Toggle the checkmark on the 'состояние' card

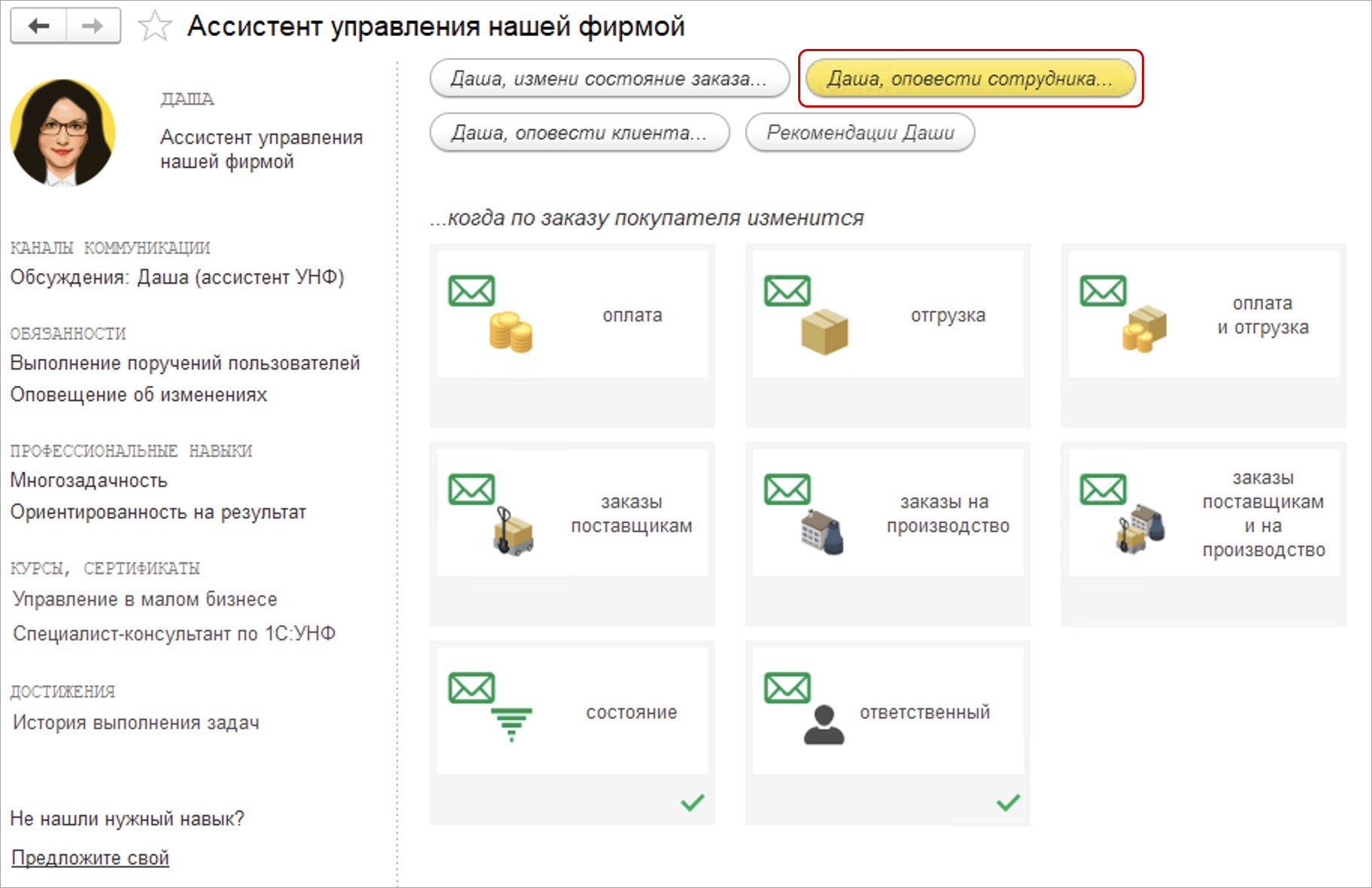692,802
